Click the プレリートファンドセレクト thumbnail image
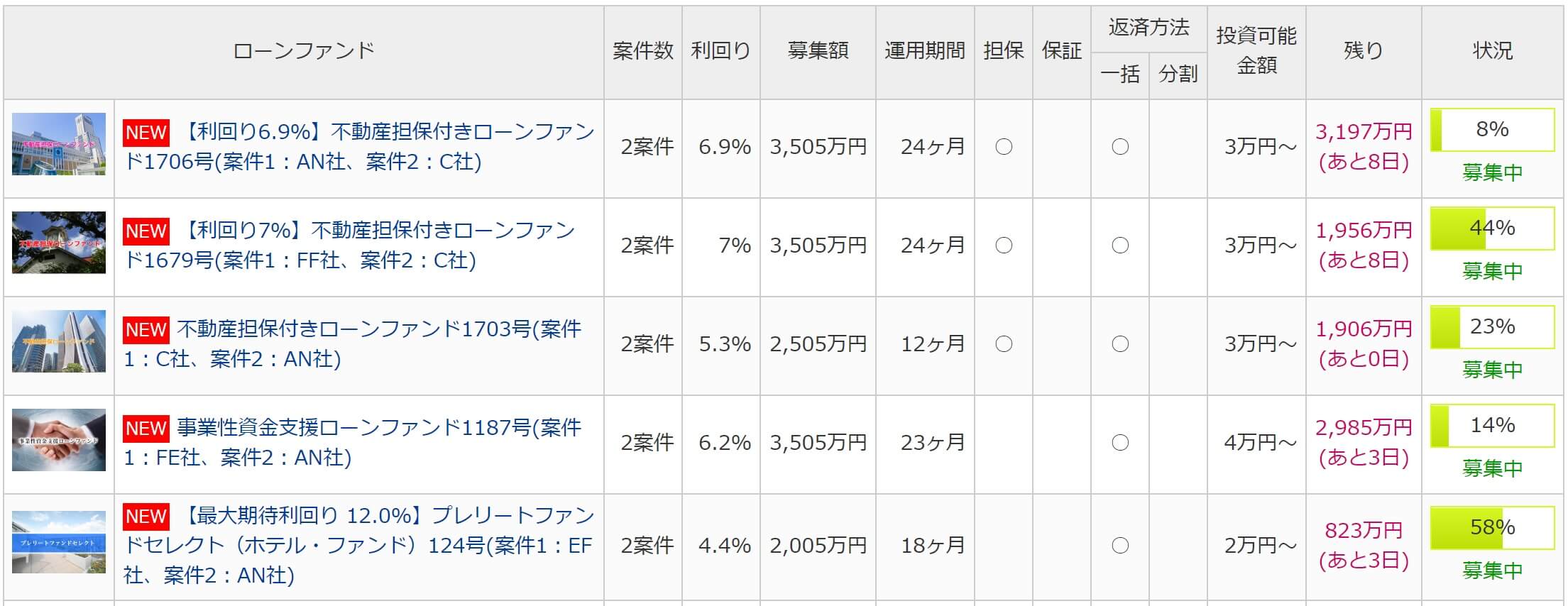The width and height of the screenshot is (1568, 606). coord(59,542)
